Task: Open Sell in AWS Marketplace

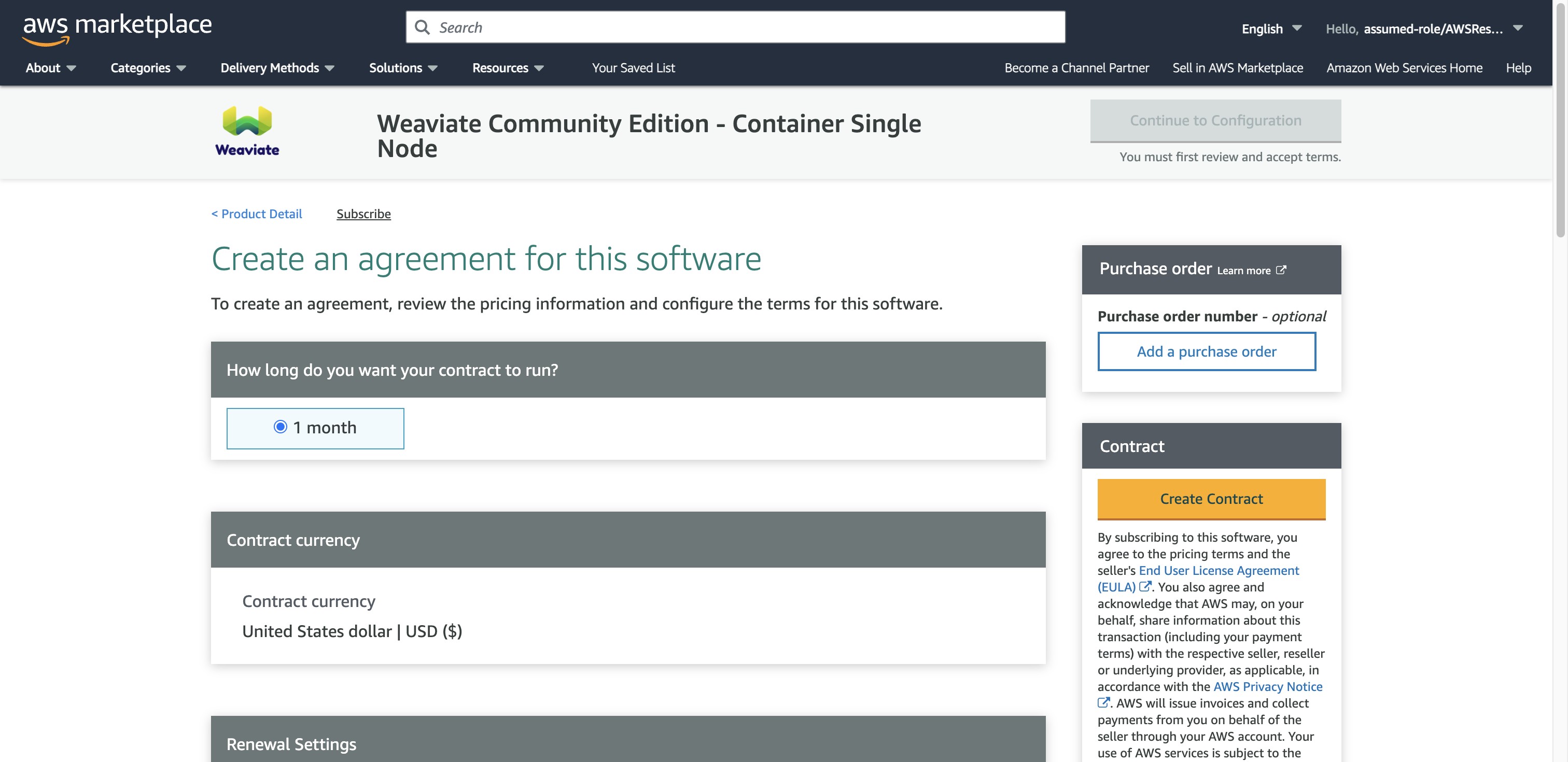Action: tap(1238, 68)
